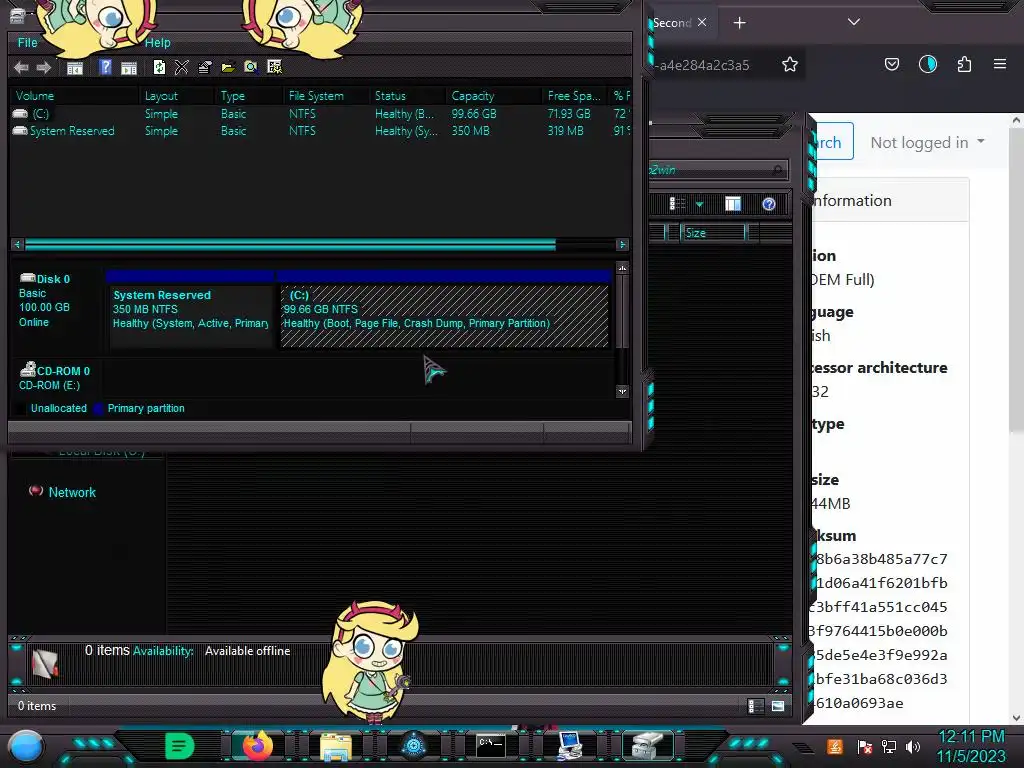Sort by the Type column header

(x=249, y=95)
